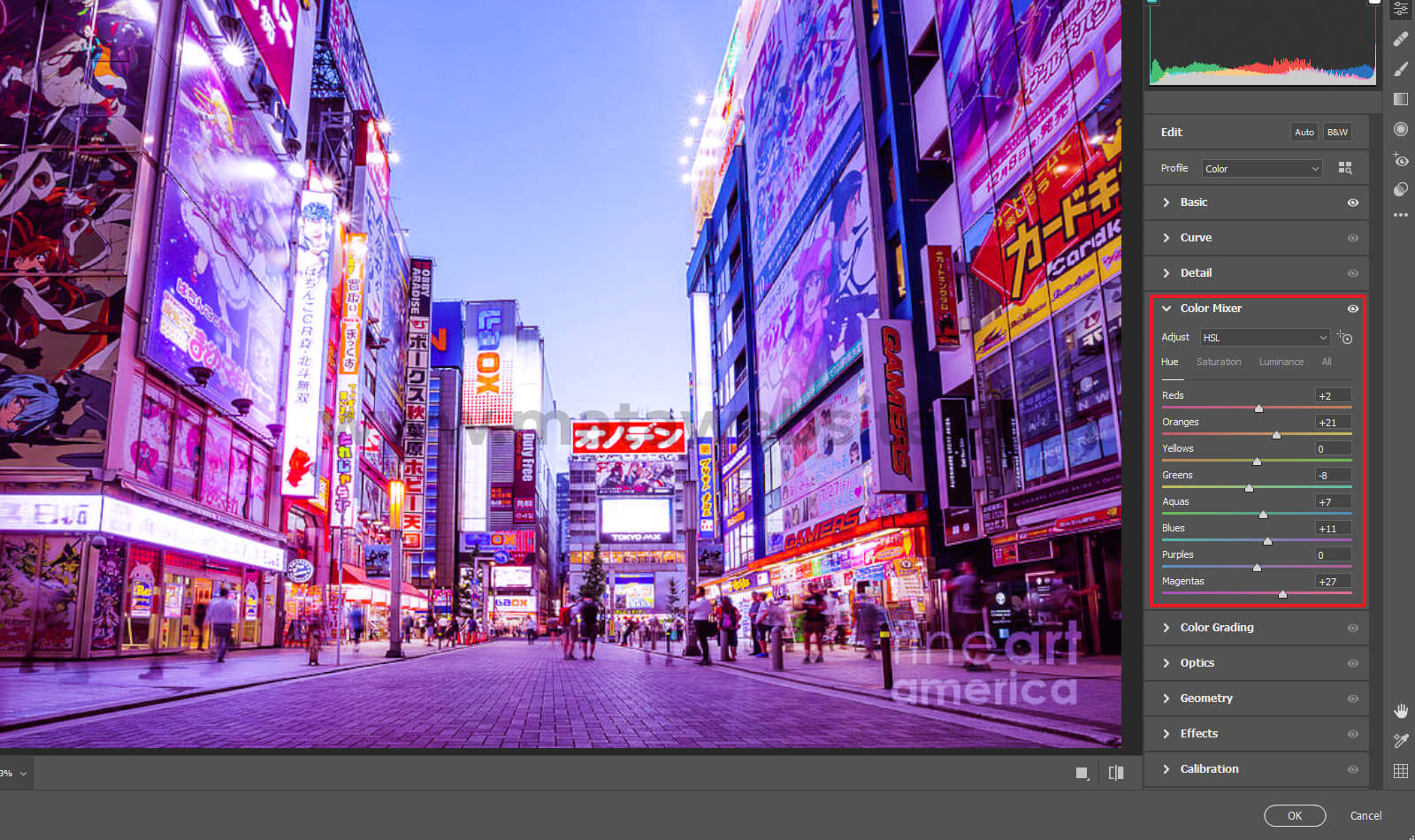
Task: Select the Color Sampler eyedropper tool
Action: 1401,741
